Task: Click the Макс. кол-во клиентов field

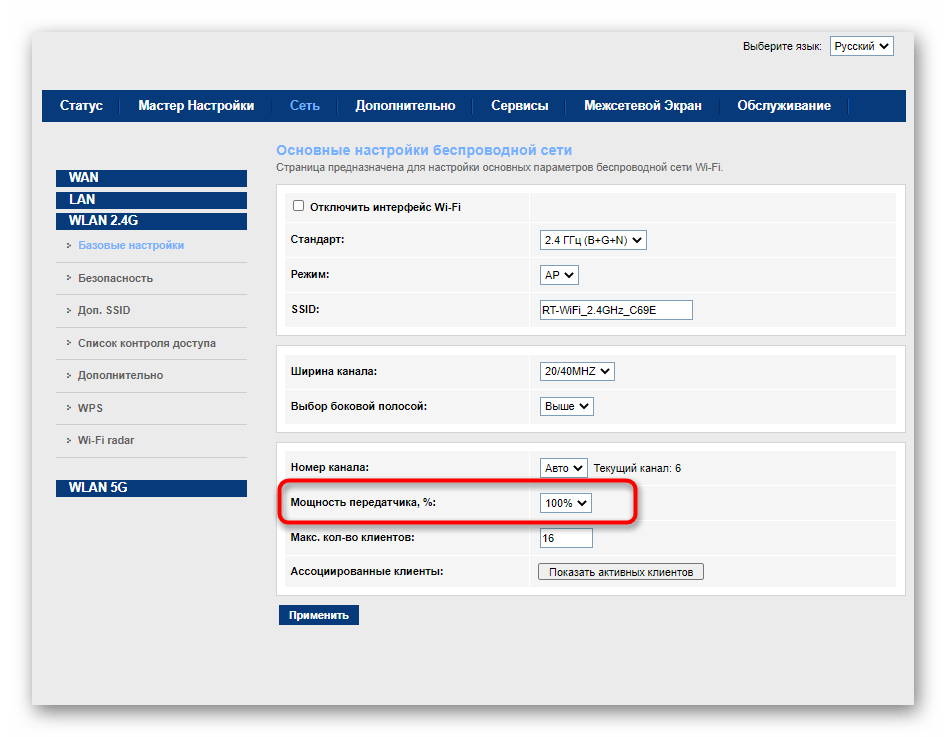Action: click(565, 538)
